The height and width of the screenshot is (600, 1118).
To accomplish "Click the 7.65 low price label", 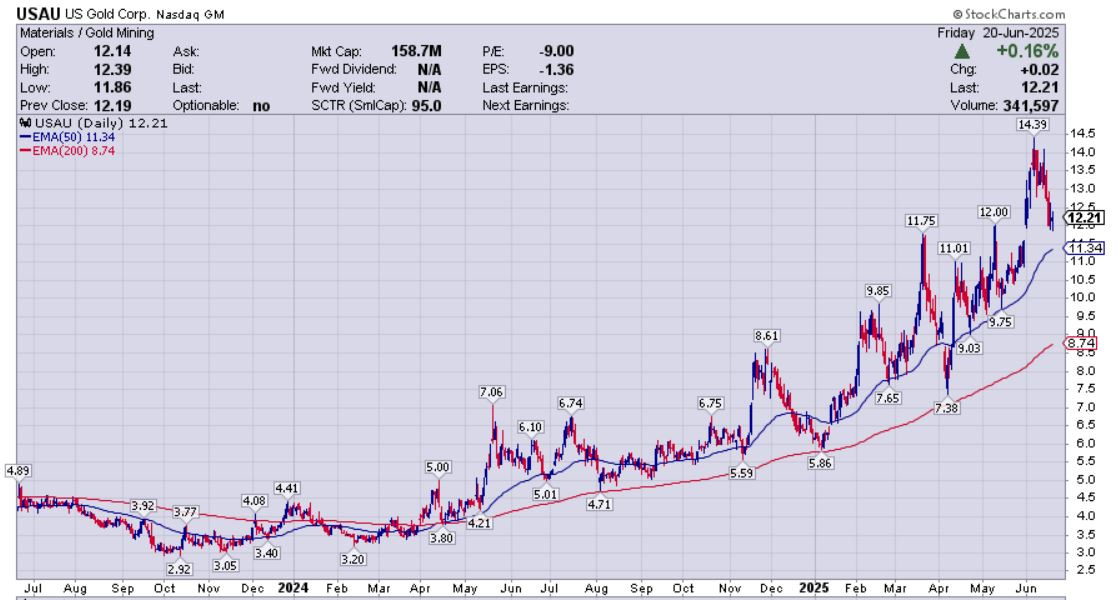I will (x=888, y=398).
